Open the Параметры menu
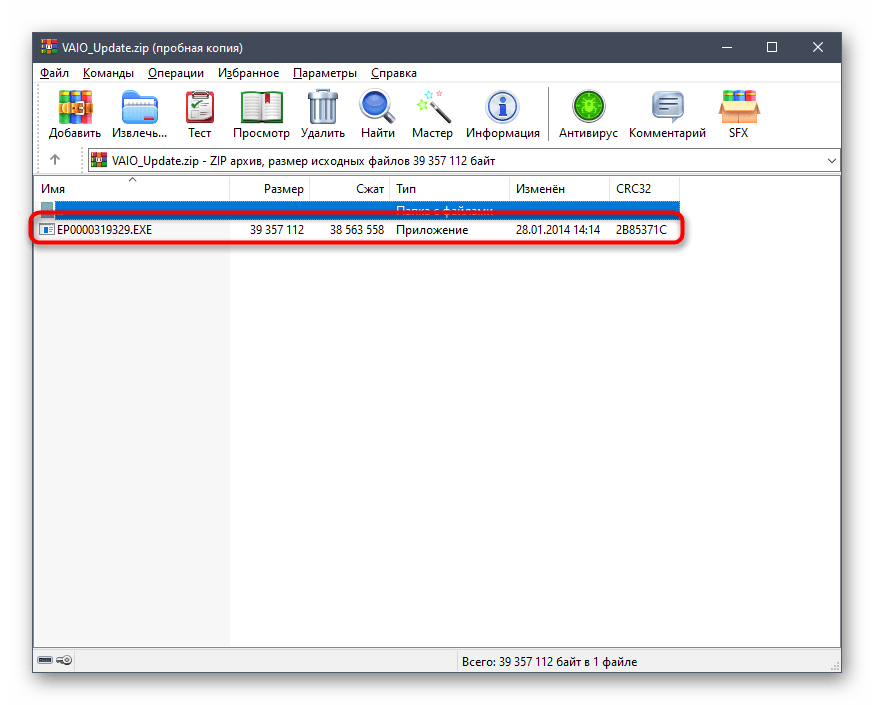 (x=324, y=73)
